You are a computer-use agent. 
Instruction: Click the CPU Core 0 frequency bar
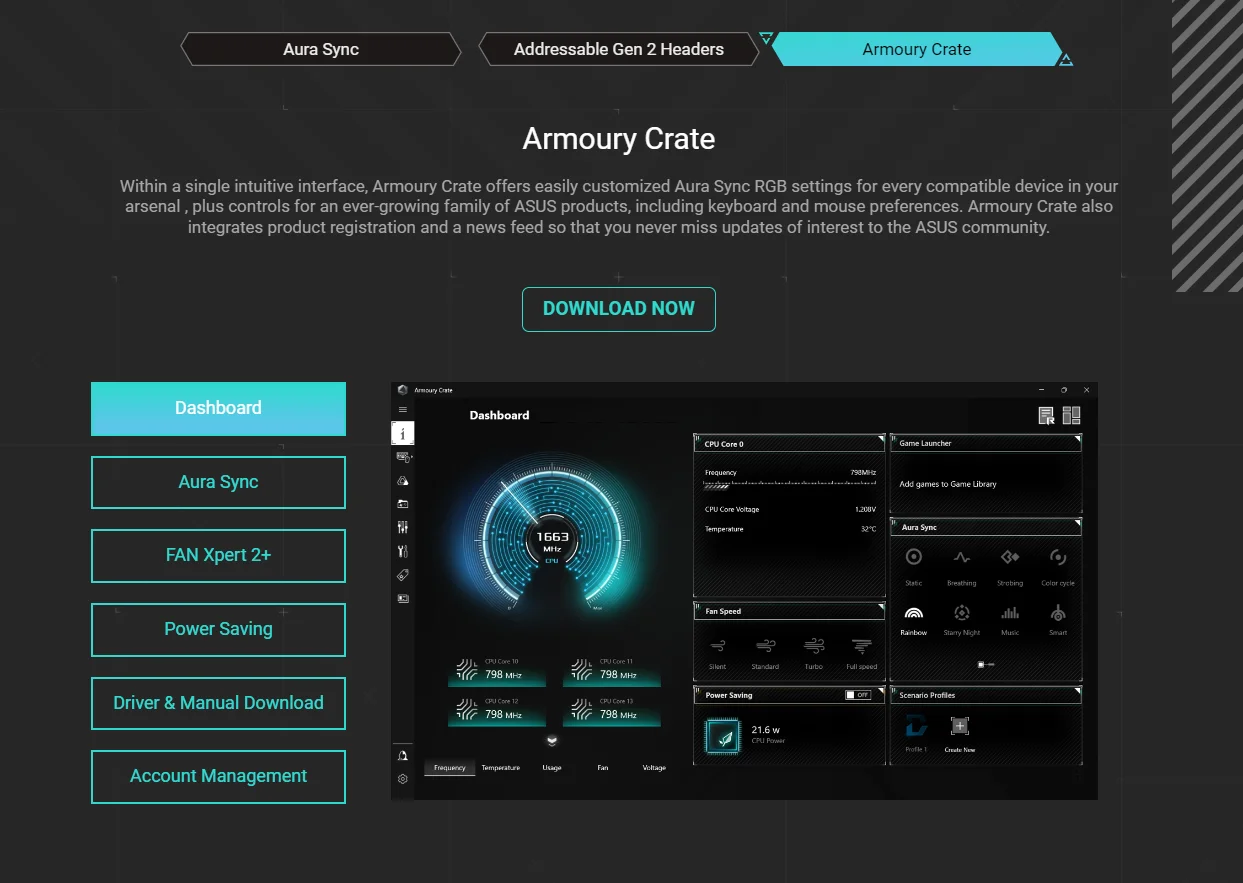[790, 487]
